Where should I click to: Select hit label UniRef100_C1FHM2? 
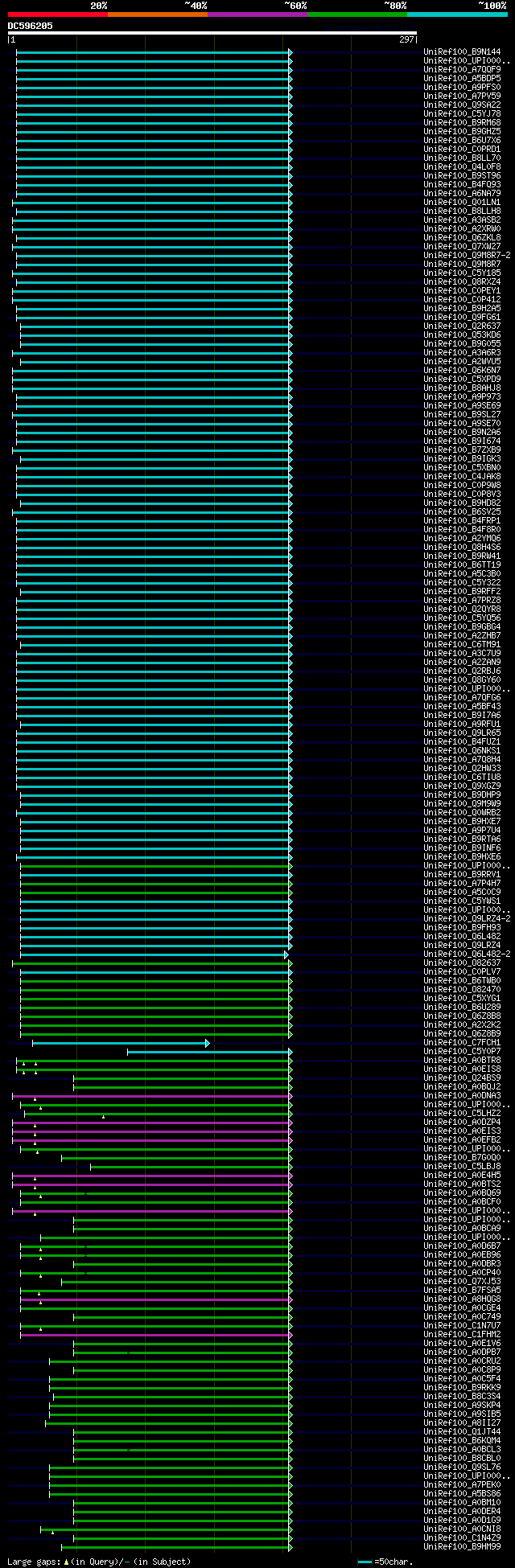(x=462, y=1335)
